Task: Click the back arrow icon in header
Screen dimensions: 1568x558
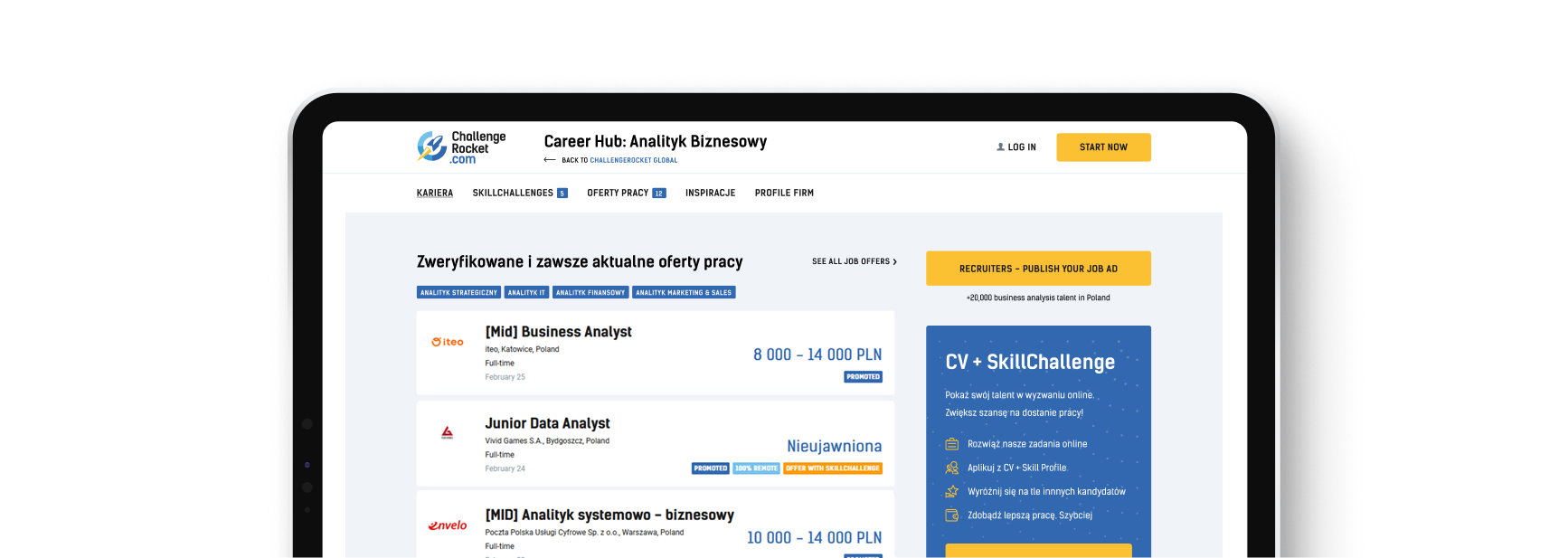Action: click(549, 160)
